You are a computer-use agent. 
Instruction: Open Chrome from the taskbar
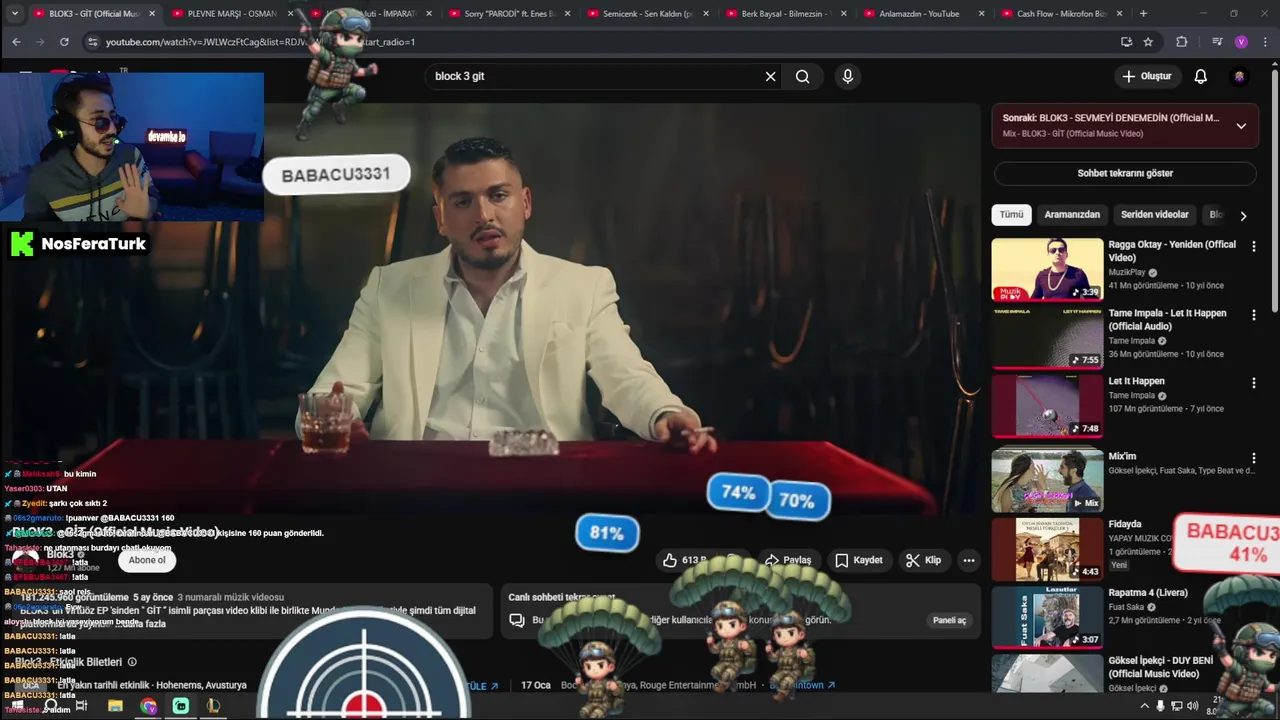[148, 706]
